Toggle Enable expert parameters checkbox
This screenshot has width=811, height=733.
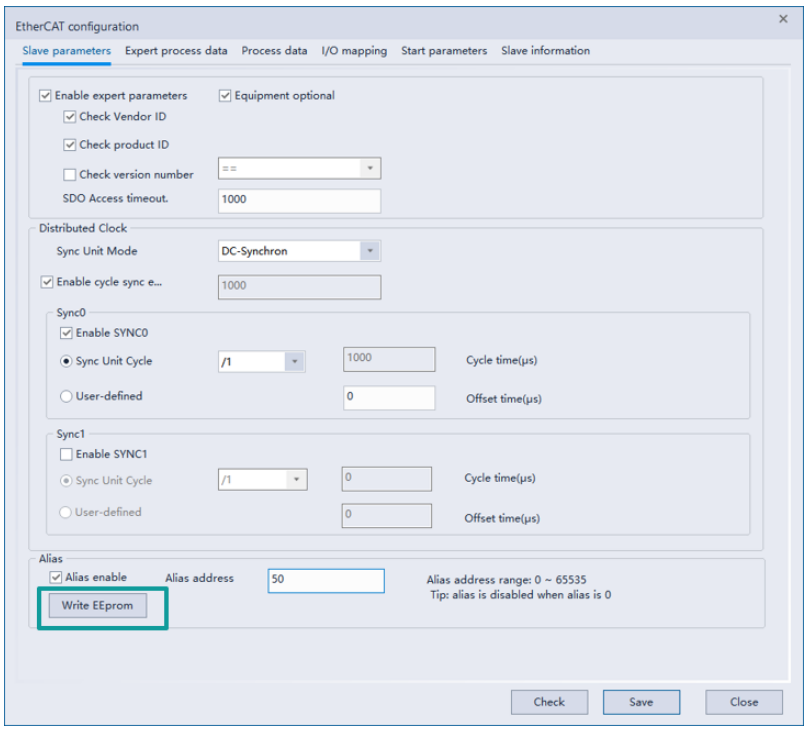coord(45,96)
